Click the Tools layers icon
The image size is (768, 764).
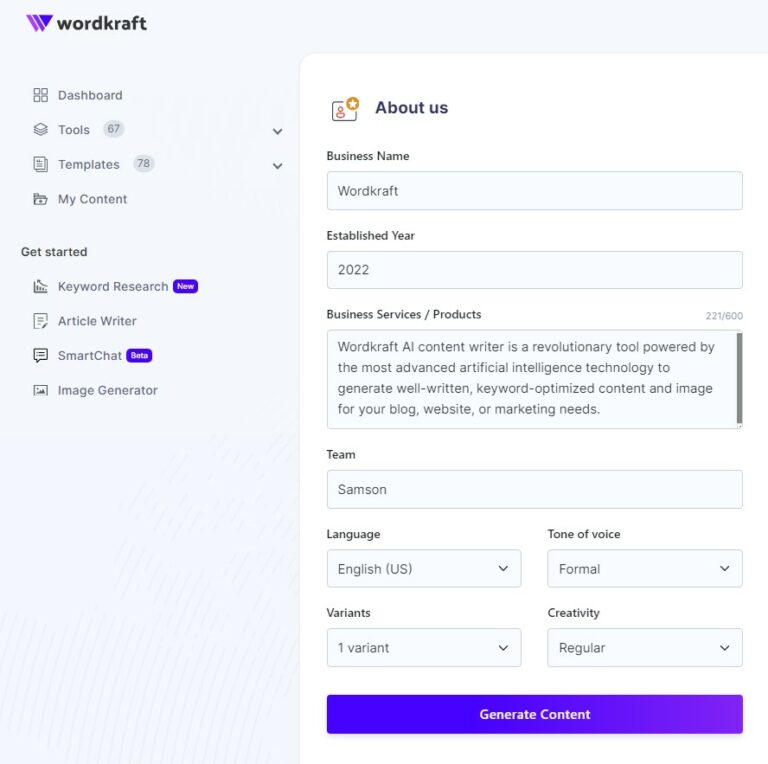(x=40, y=130)
